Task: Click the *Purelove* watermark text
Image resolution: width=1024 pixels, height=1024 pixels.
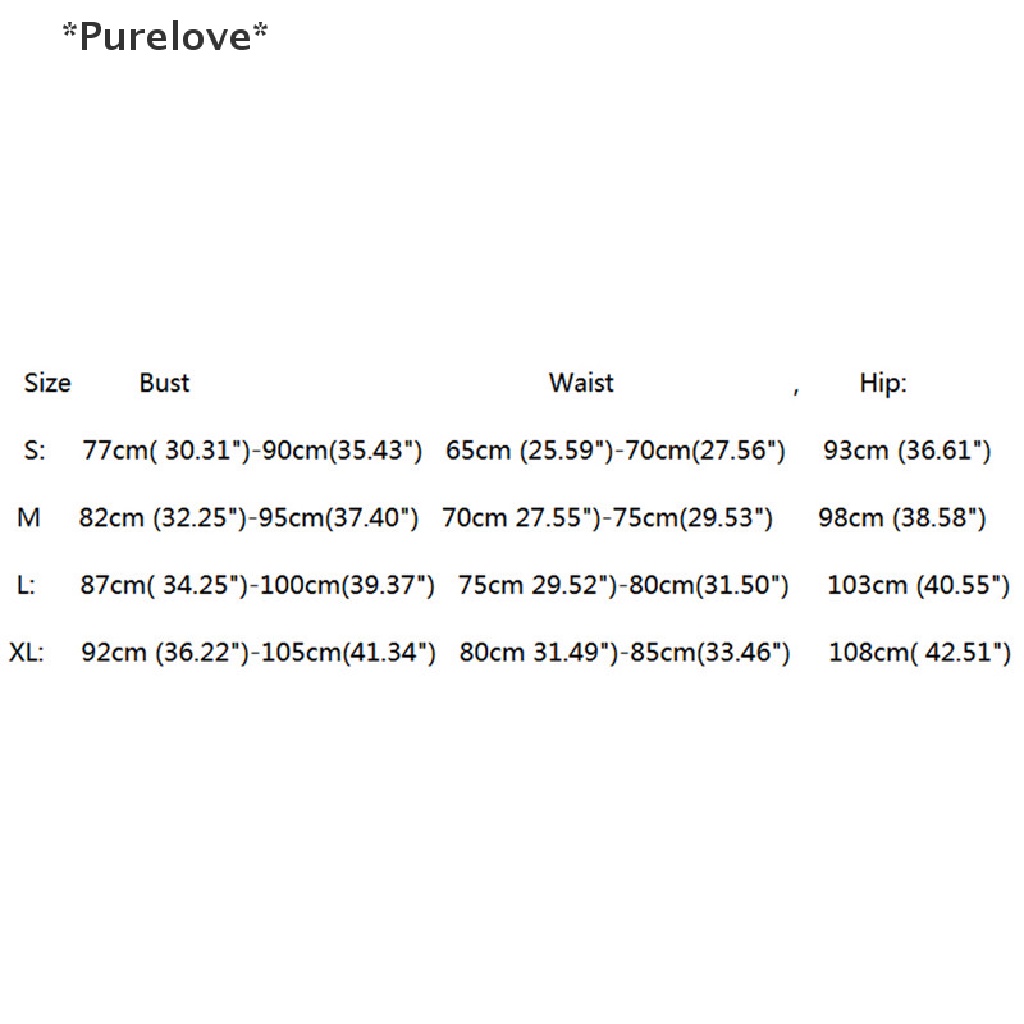Action: coord(165,37)
